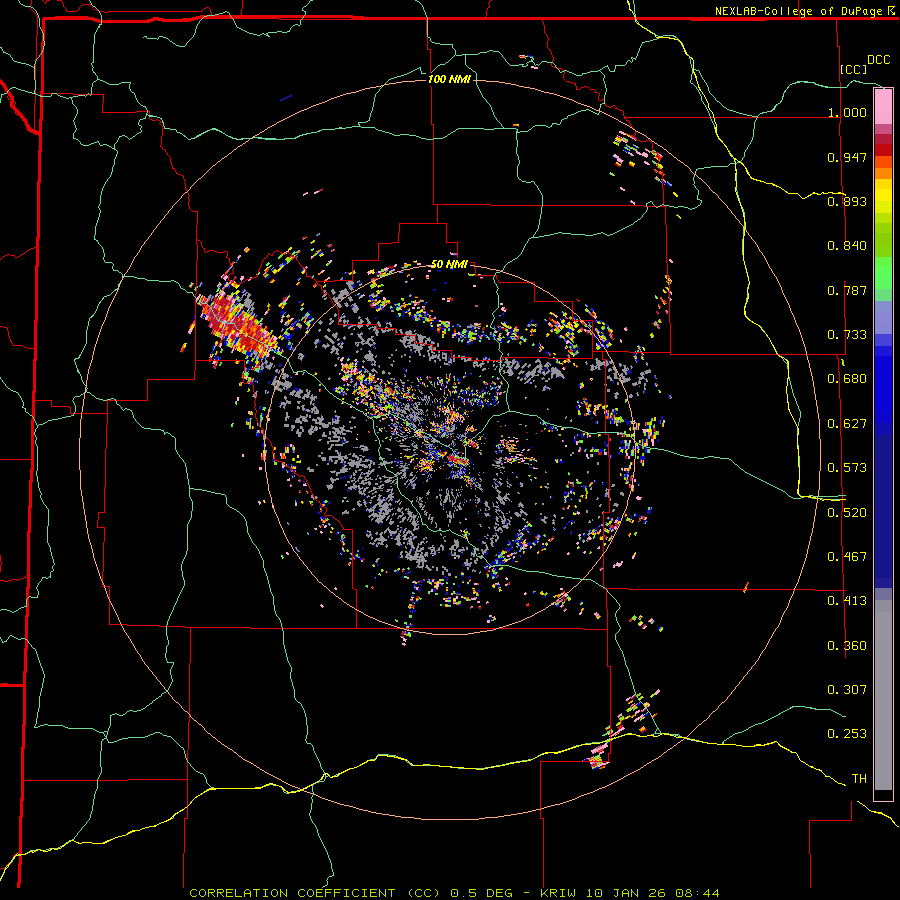Click the 0.947 legend value
Image resolution: width=900 pixels, height=900 pixels.
point(847,157)
